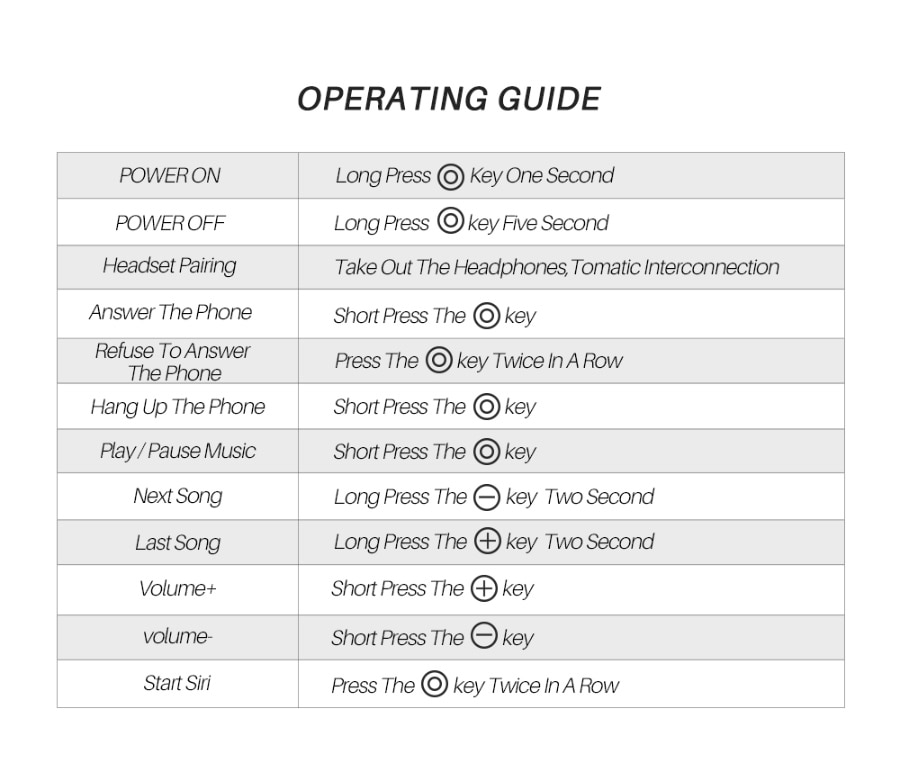Click the Last Song label
The image size is (900, 772).
tap(178, 543)
